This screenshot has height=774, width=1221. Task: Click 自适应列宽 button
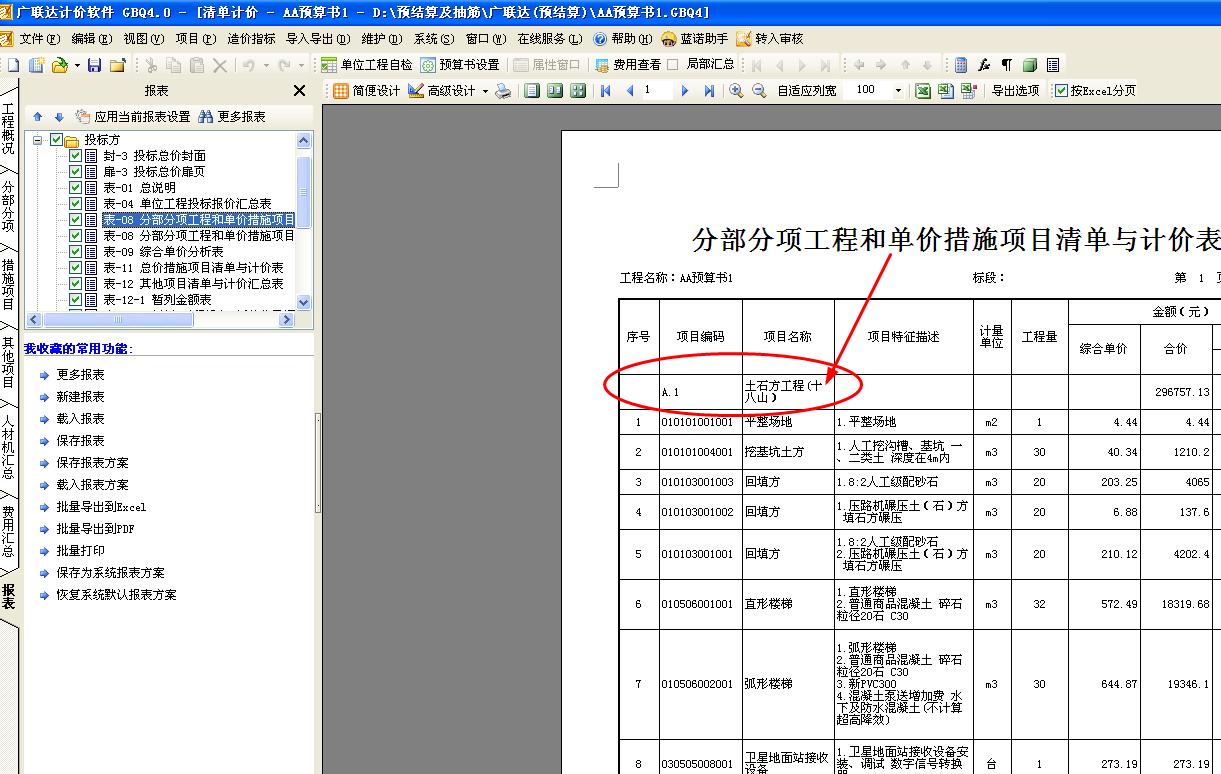806,91
